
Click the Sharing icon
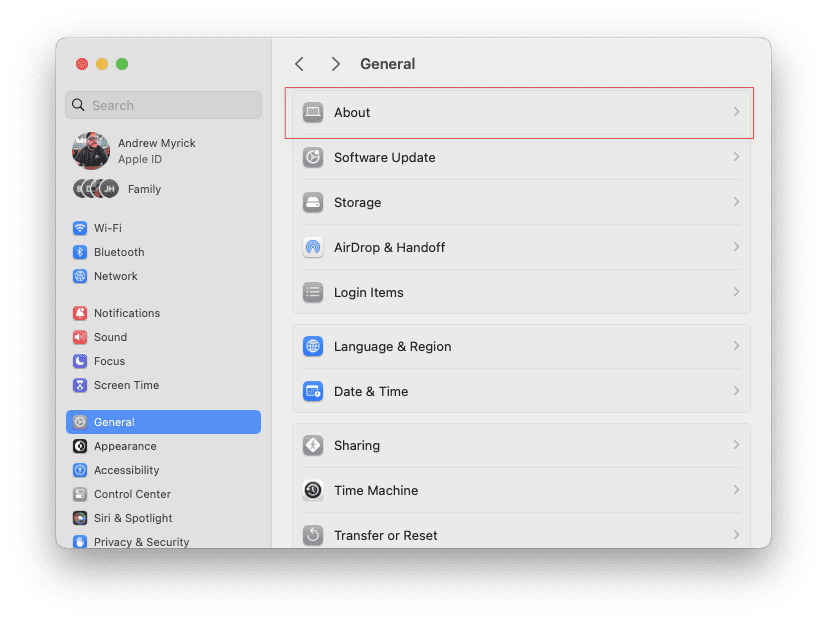[x=313, y=445]
